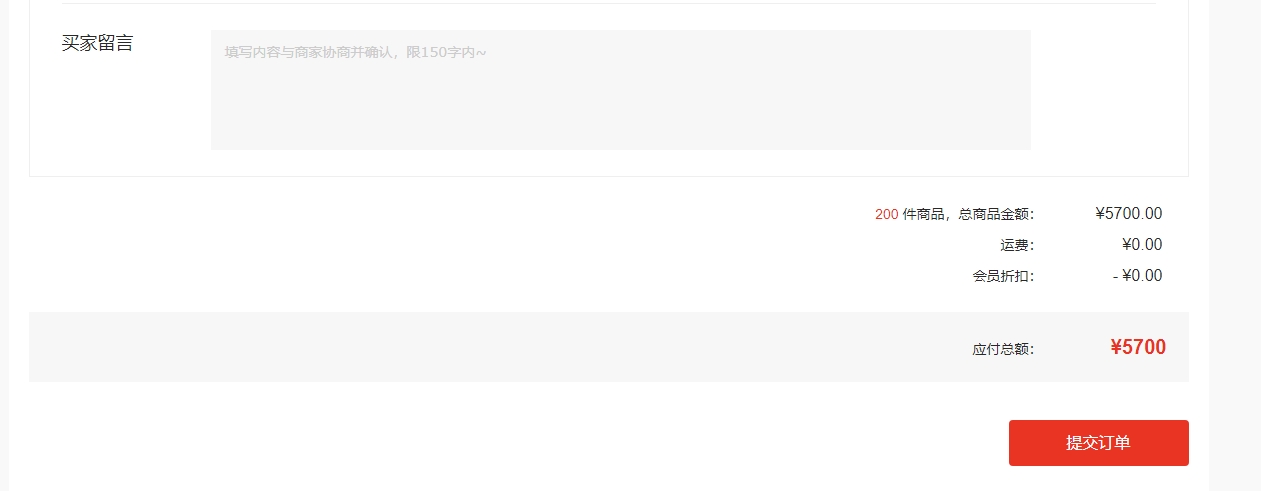Click the shipping fee ¥0.00 value
1261x491 pixels.
(1142, 245)
